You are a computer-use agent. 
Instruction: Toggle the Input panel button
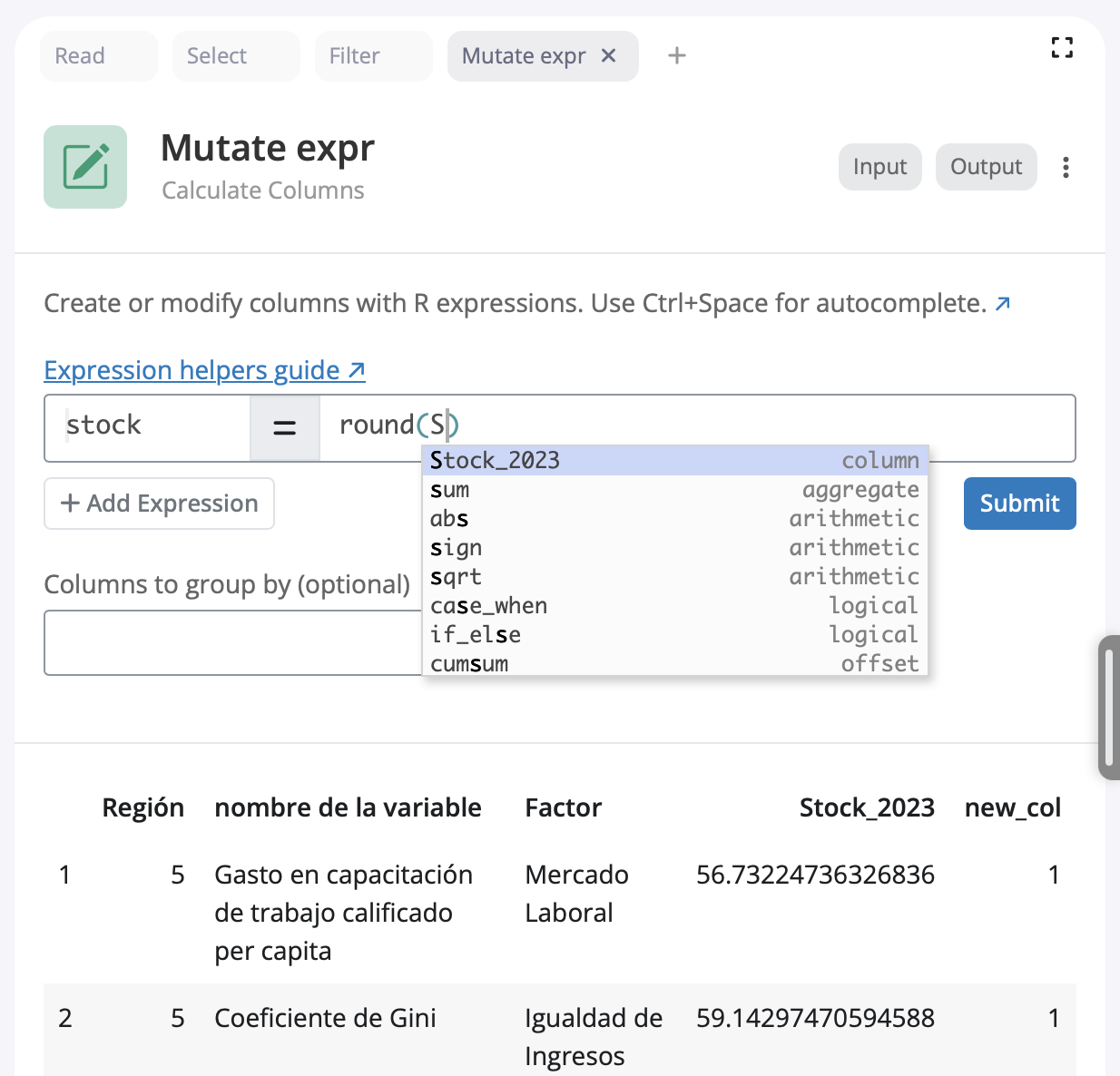pos(879,167)
